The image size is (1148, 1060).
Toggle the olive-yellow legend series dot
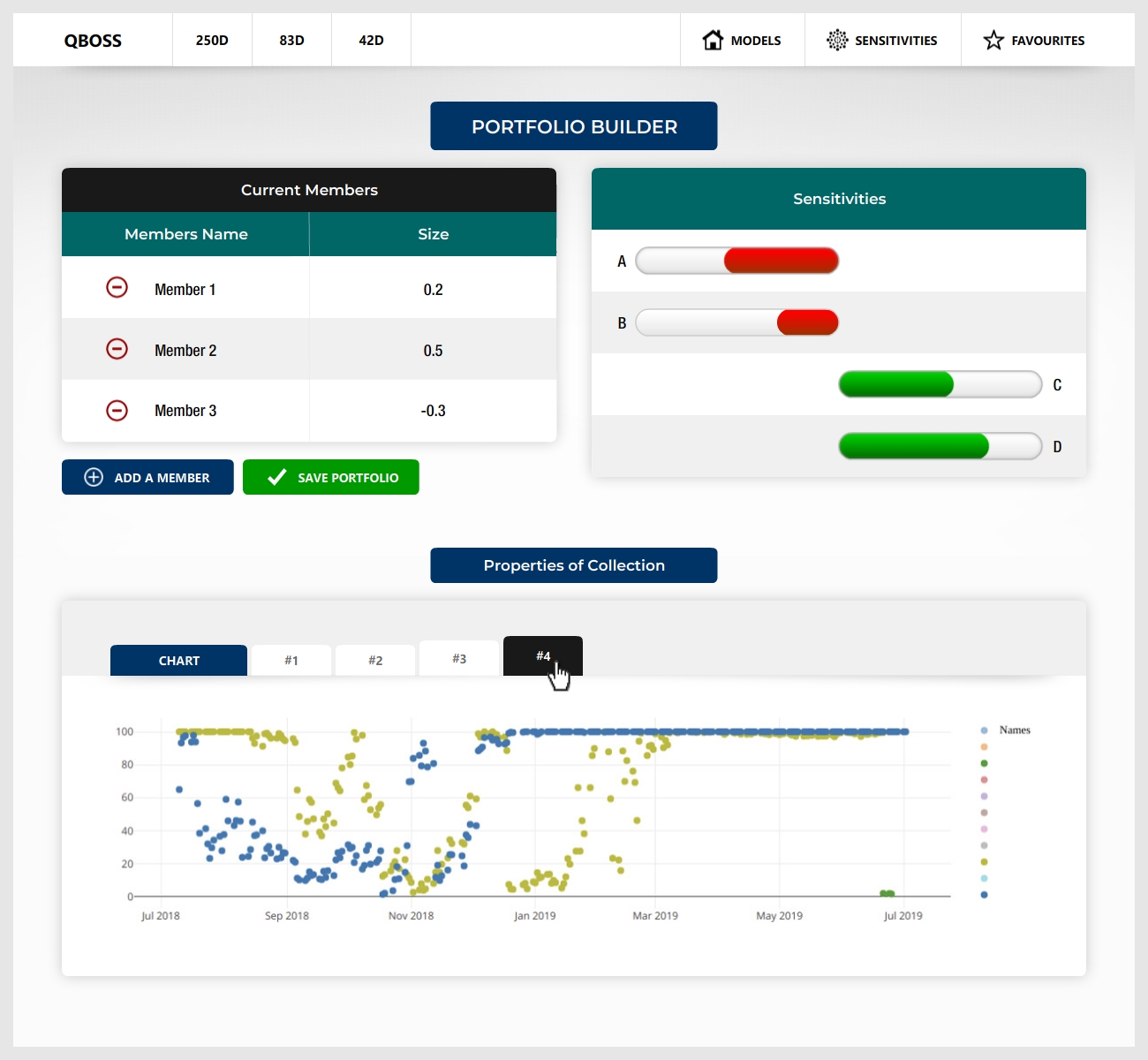984,862
